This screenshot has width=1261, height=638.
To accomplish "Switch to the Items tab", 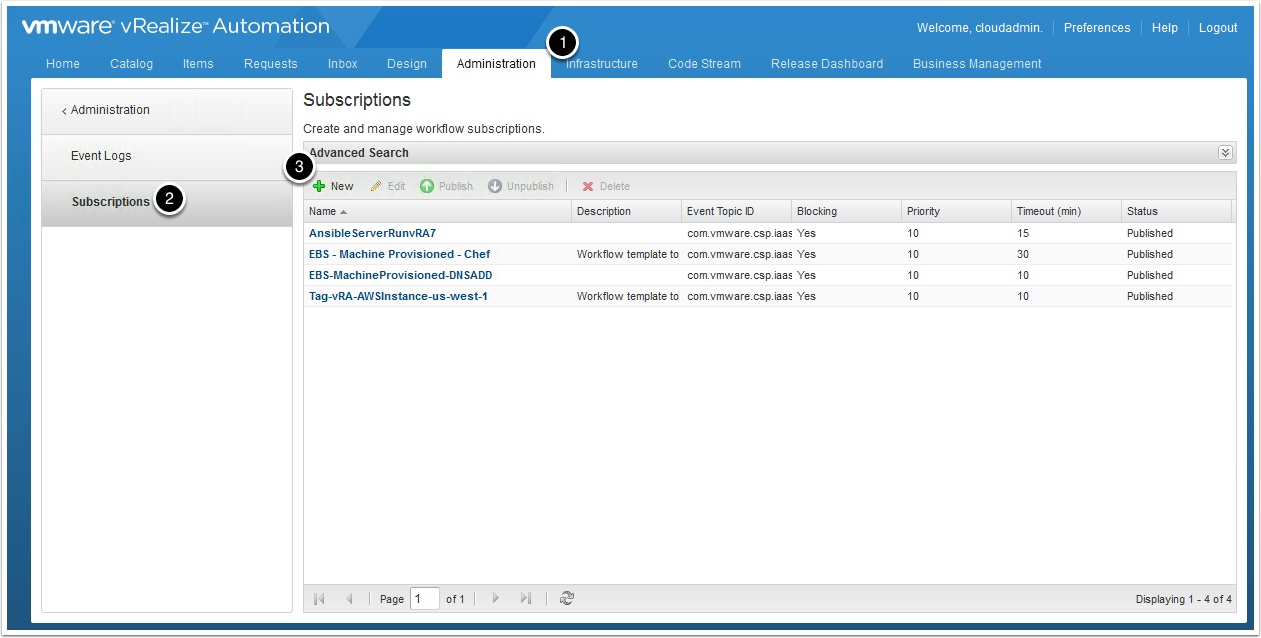I will pos(198,64).
